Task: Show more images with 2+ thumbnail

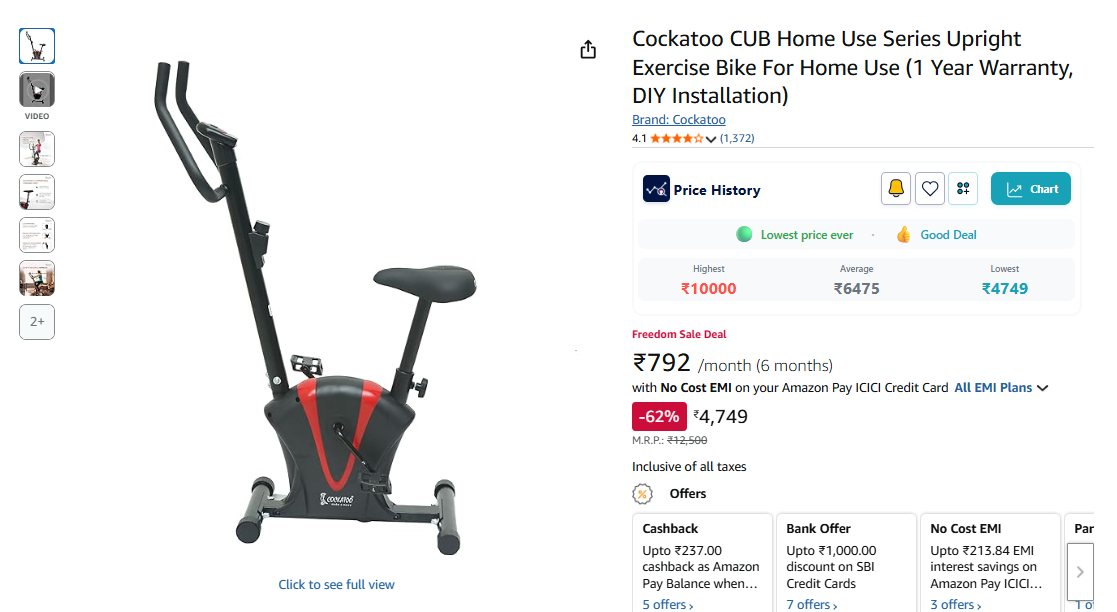Action: [x=37, y=322]
